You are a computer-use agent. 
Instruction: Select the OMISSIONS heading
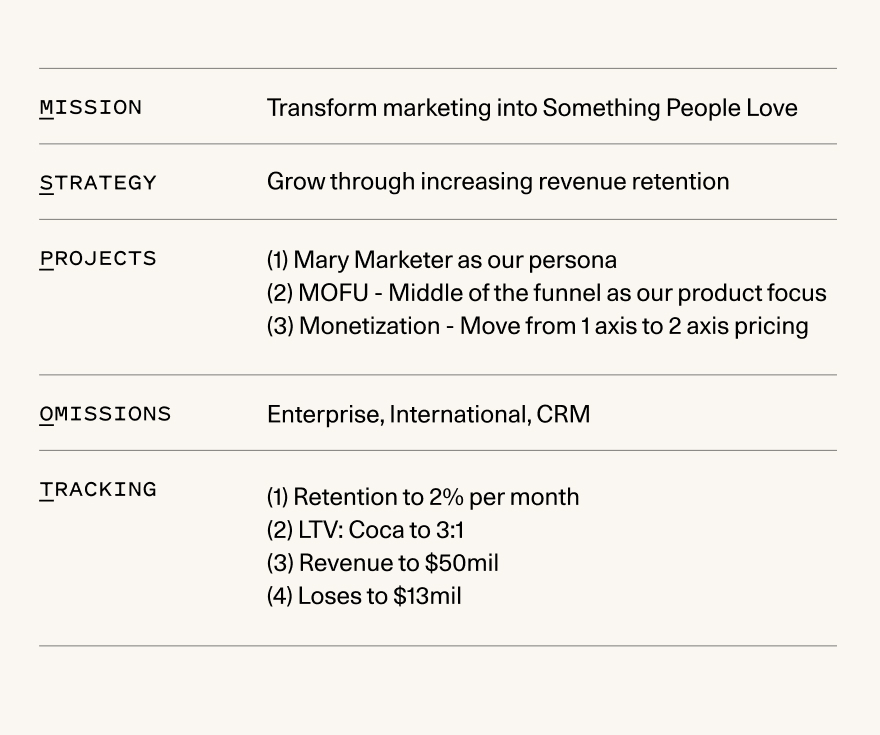[105, 414]
